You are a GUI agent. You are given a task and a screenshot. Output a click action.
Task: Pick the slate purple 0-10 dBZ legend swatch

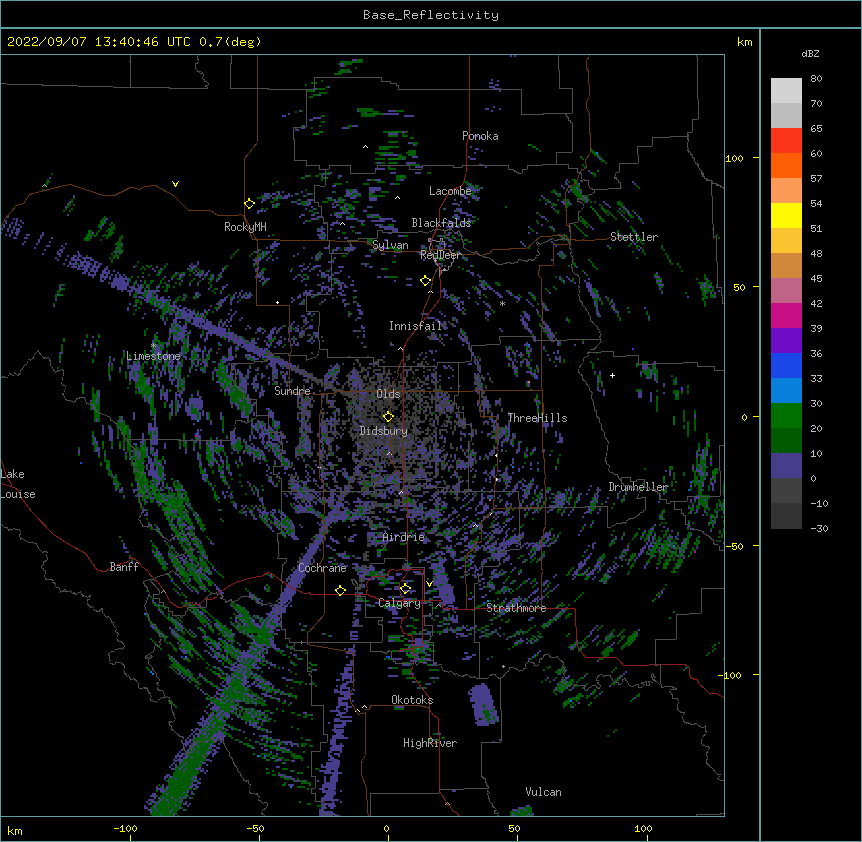pyautogui.click(x=786, y=466)
